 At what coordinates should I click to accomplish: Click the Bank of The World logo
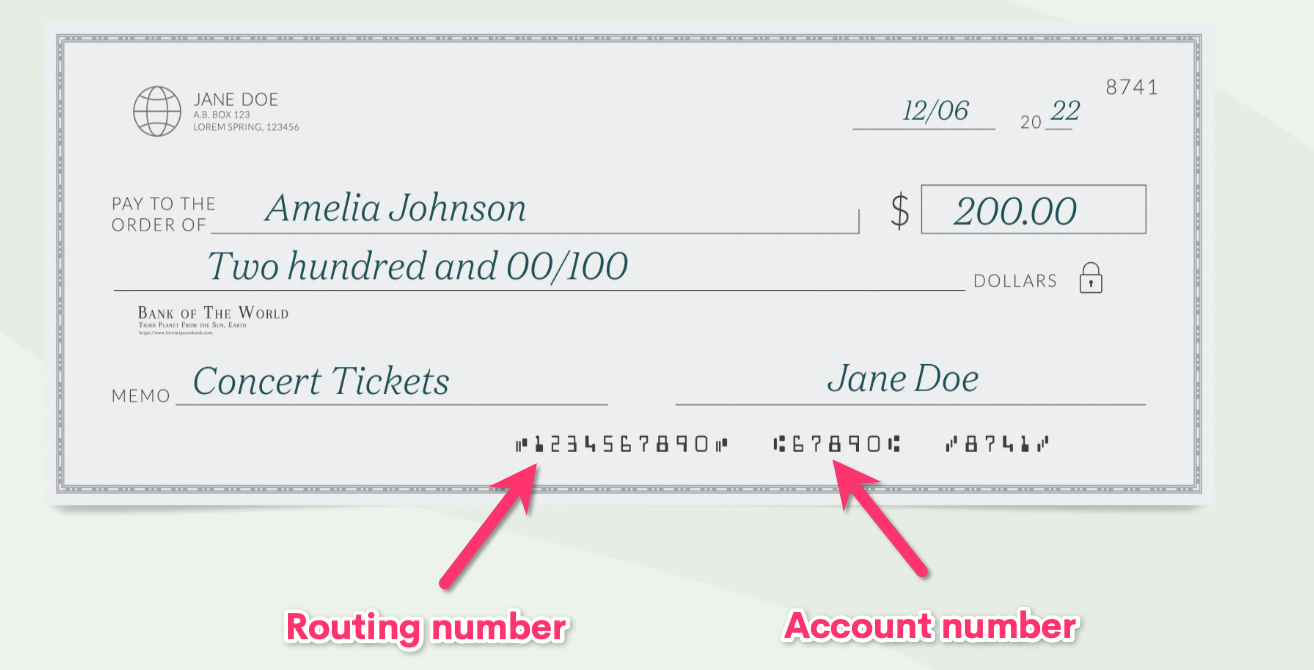213,318
